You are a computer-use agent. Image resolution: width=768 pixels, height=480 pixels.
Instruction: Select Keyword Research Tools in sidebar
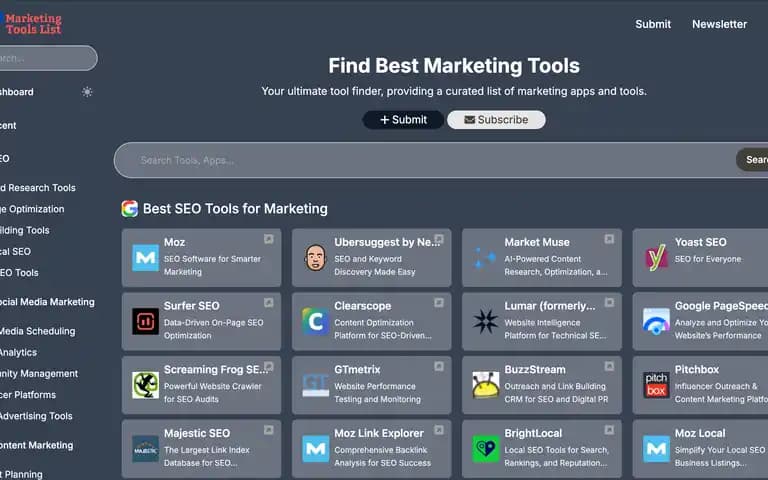pyautogui.click(x=38, y=188)
